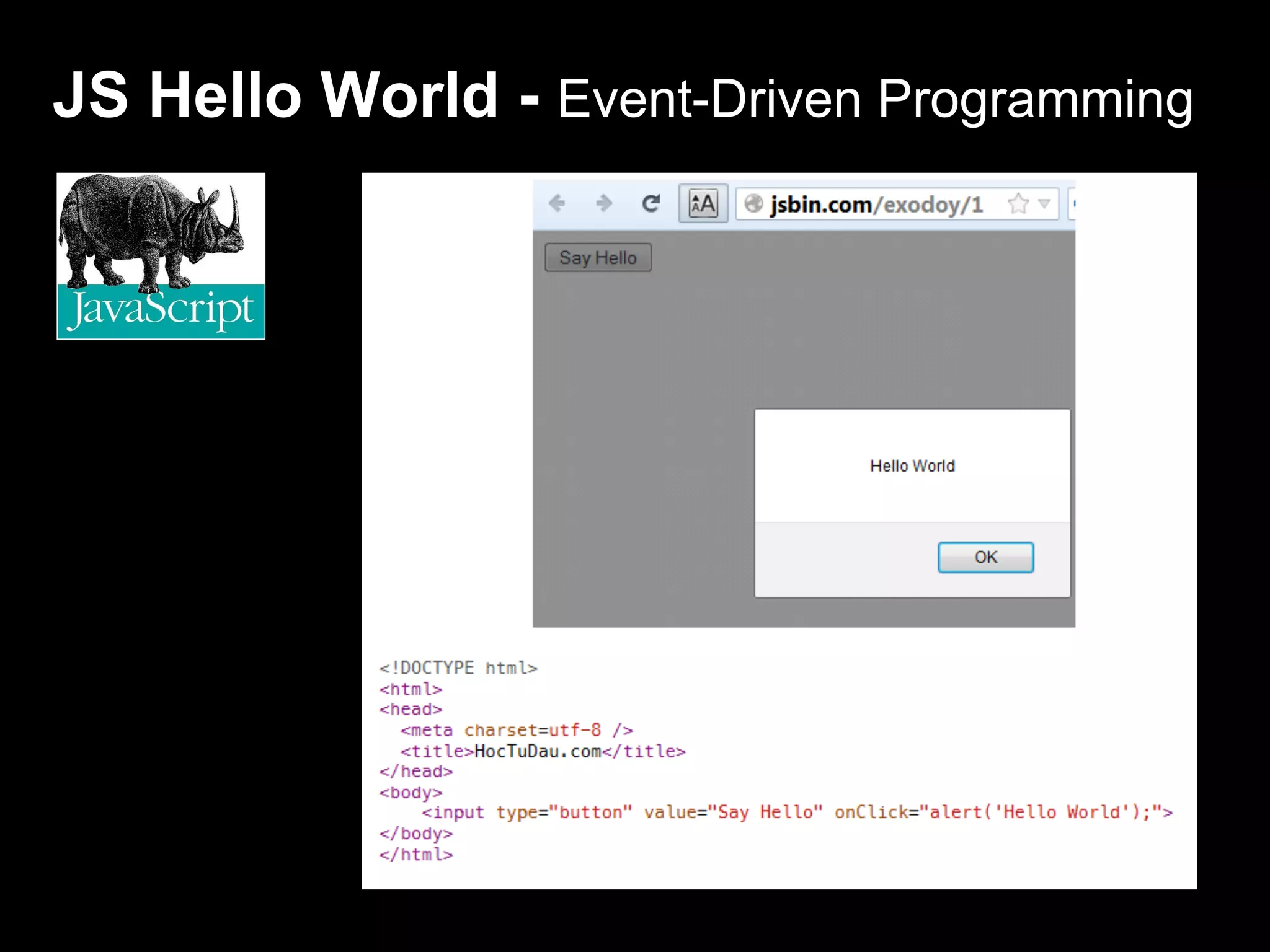Click the JS Hello World heading
This screenshot has height=952, width=1270.
tap(276, 95)
